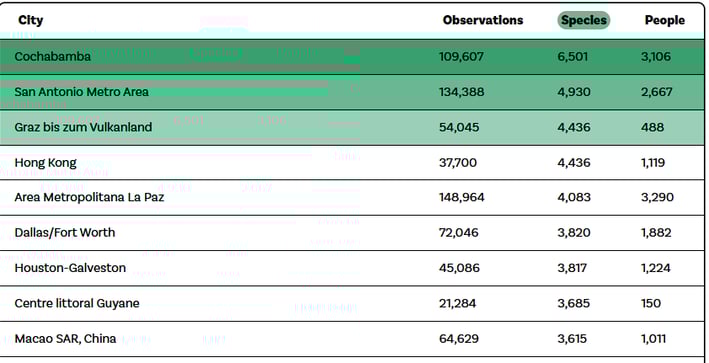Open Area Metropolitana La Paz entry
Screen dimensions: 709x363
tap(352, 198)
